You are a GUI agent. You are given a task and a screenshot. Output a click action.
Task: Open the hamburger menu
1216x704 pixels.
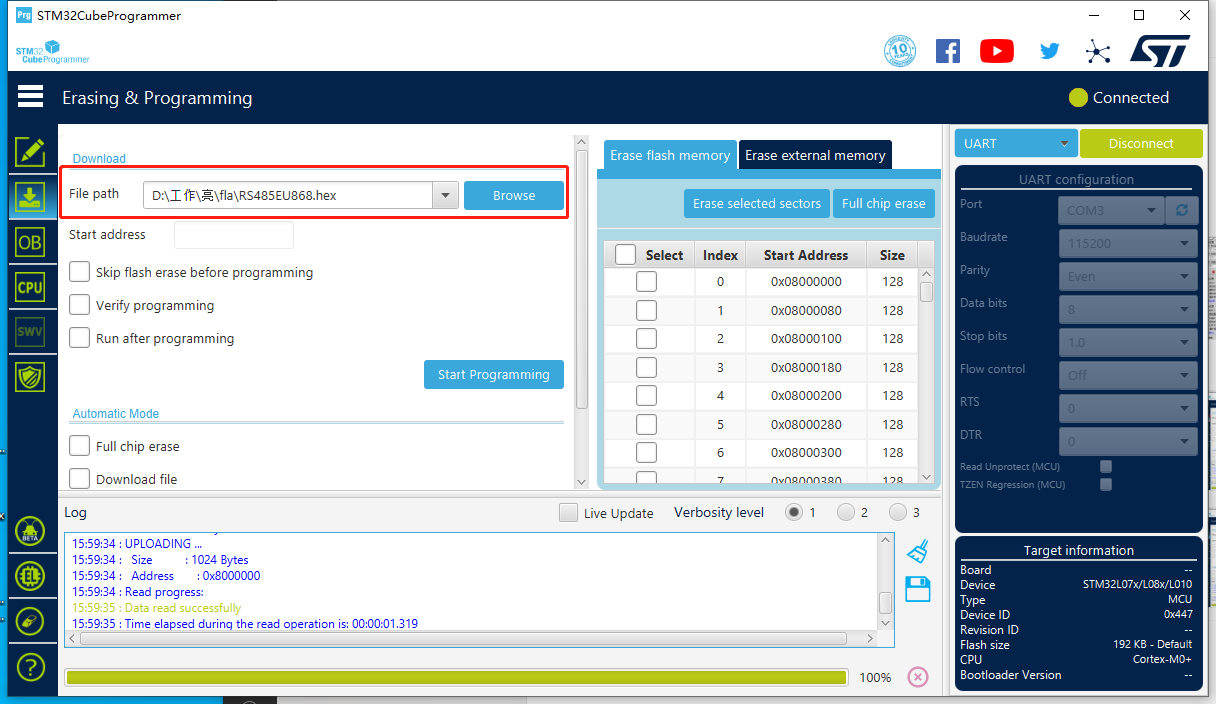point(30,97)
